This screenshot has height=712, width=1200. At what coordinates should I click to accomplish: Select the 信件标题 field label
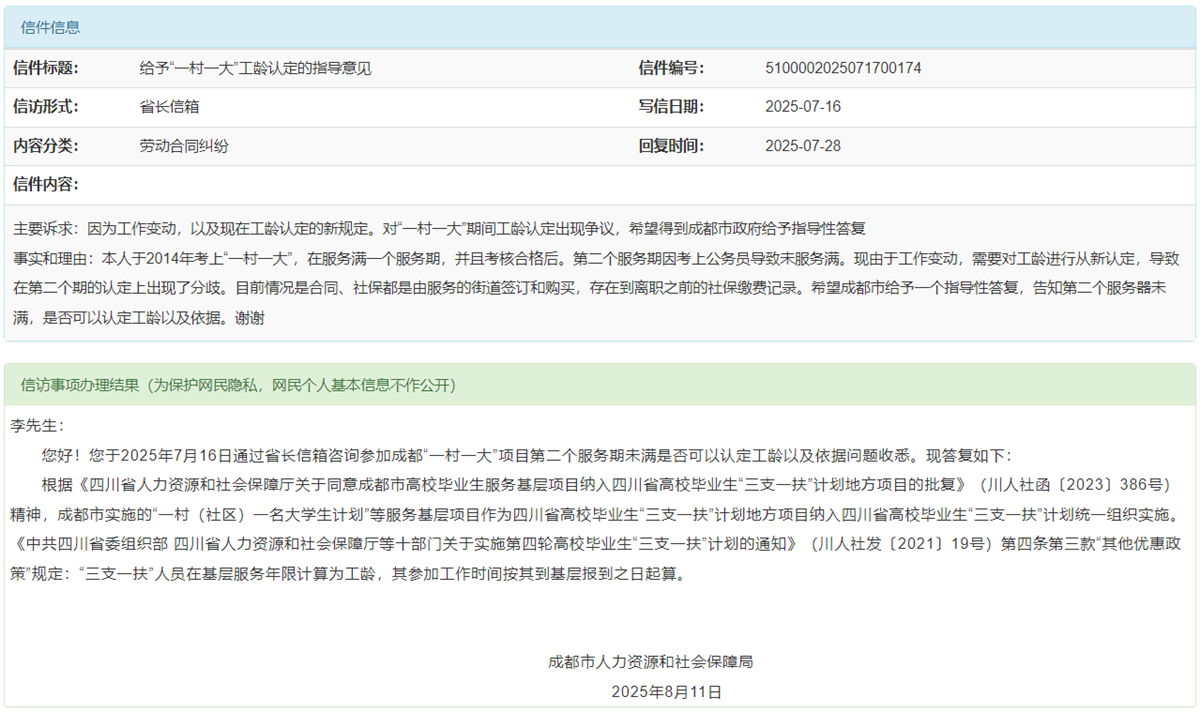tap(45, 68)
